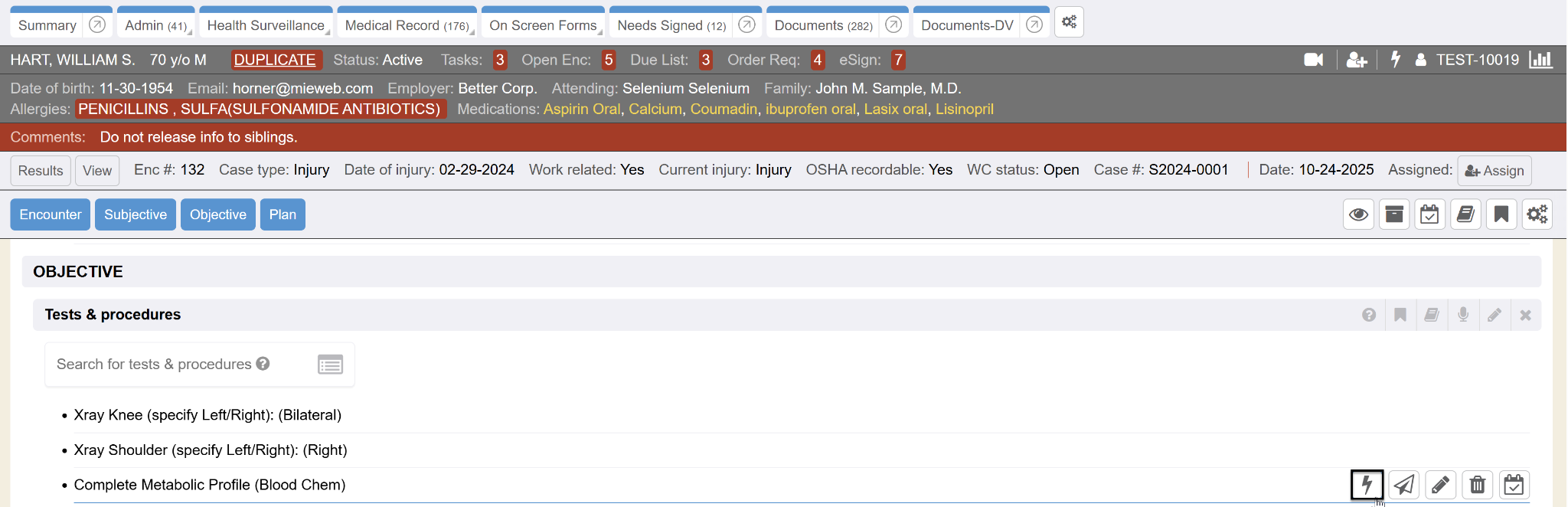The image size is (1568, 507).
Task: Click the red DUPLICATE link
Action: click(275, 60)
